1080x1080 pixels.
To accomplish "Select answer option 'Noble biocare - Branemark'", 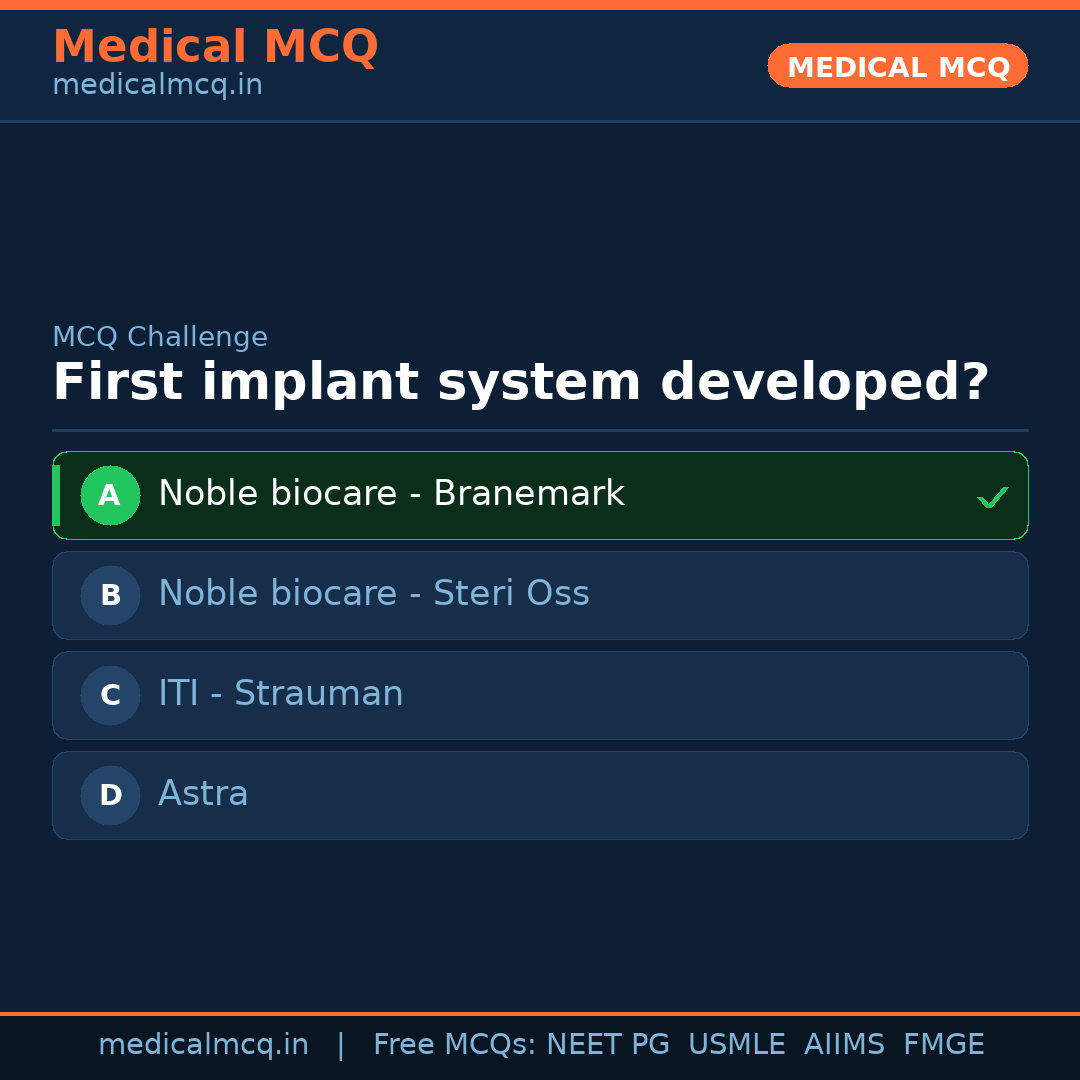I will click(x=390, y=493).
